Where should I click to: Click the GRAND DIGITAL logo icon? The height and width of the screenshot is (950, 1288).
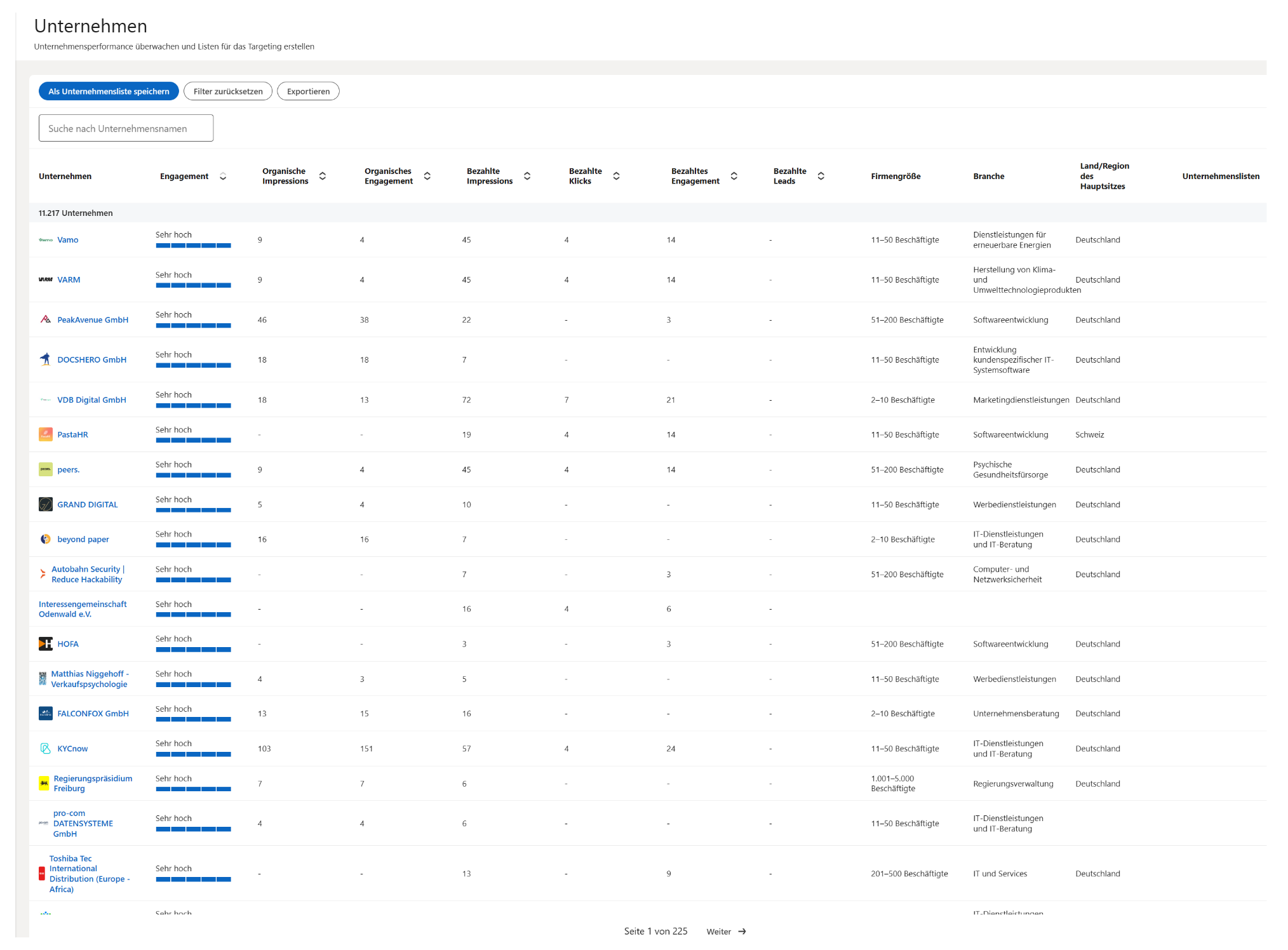tap(46, 504)
